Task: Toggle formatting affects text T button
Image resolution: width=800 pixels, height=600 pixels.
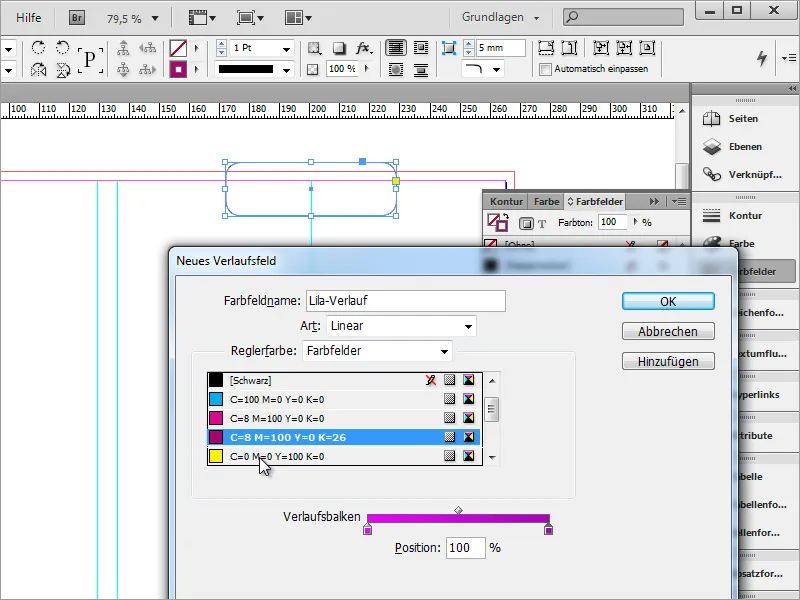Action: [542, 223]
